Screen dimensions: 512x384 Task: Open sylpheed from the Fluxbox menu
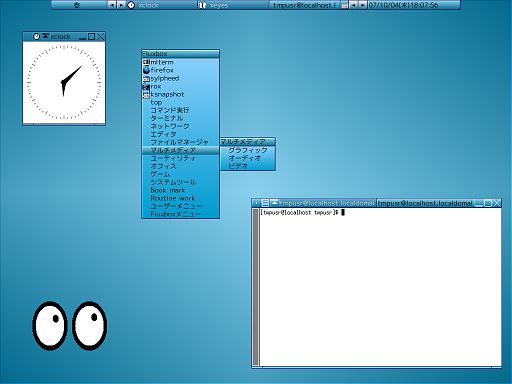click(180, 78)
